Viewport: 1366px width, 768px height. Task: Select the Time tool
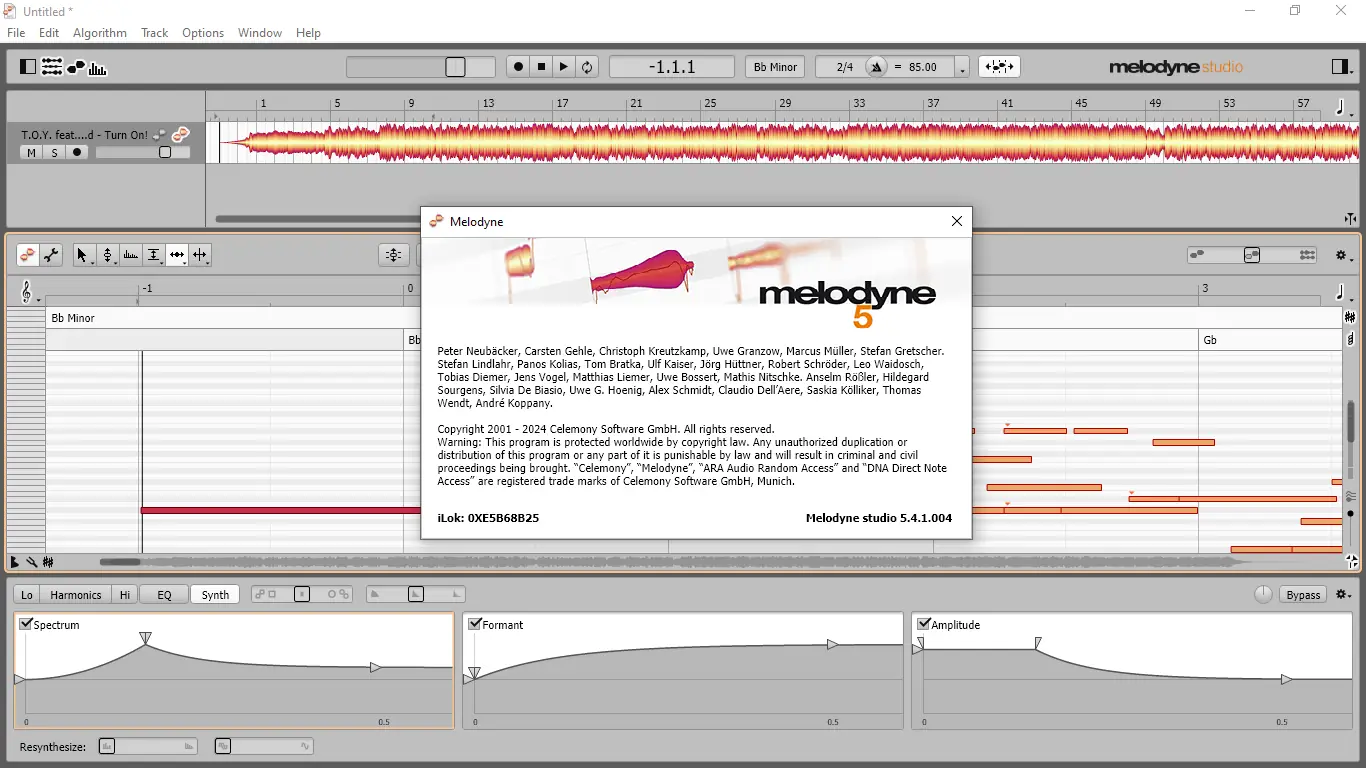click(177, 255)
